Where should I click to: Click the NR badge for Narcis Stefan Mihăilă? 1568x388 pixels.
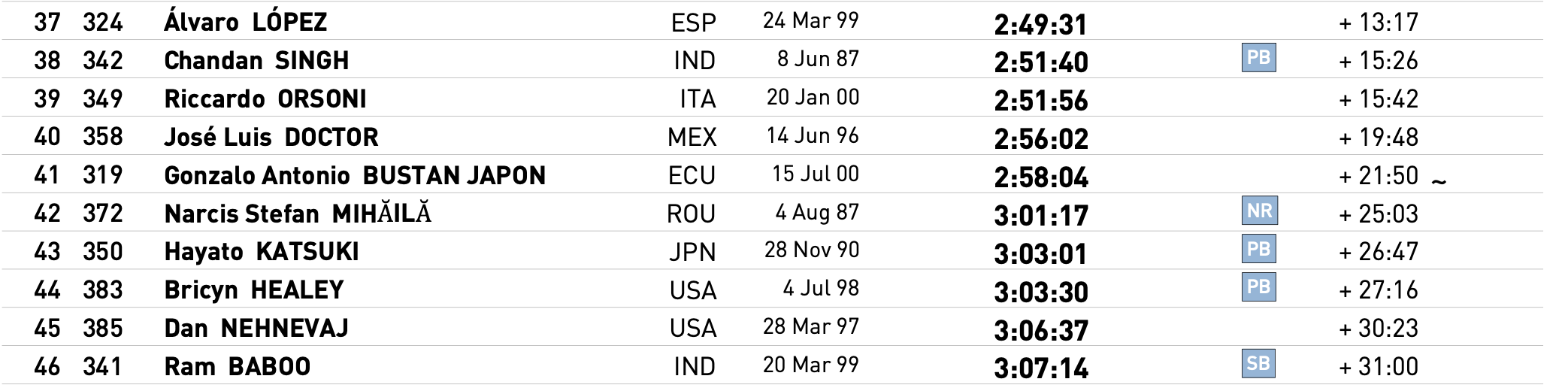coord(1259,211)
